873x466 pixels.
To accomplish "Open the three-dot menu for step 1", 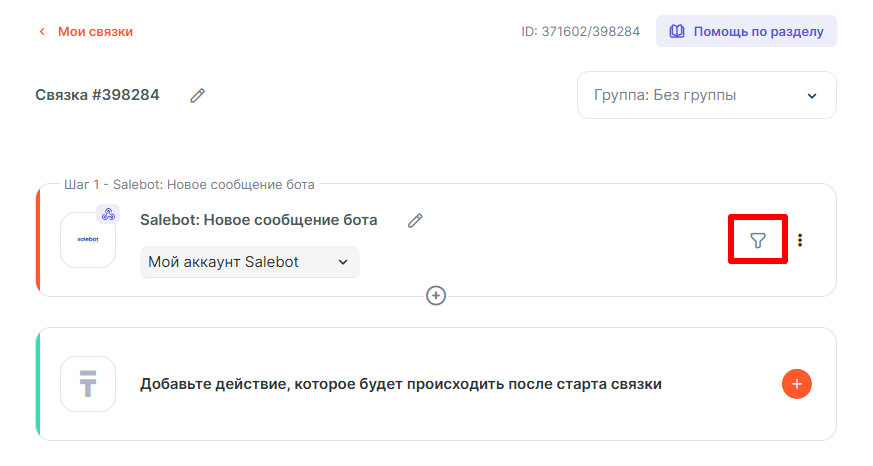I will pyautogui.click(x=800, y=240).
